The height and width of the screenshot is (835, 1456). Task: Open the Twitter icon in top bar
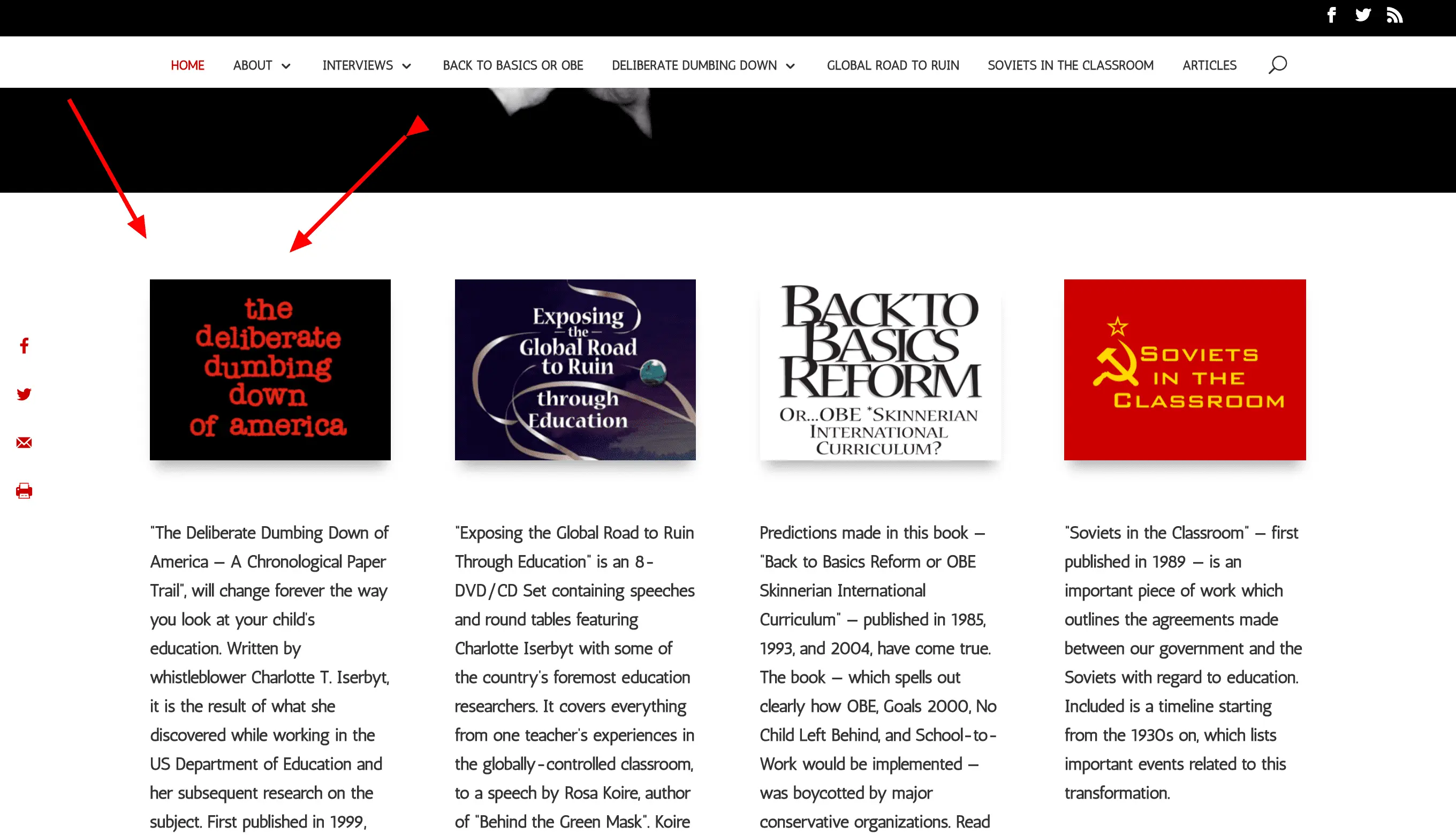point(1363,15)
